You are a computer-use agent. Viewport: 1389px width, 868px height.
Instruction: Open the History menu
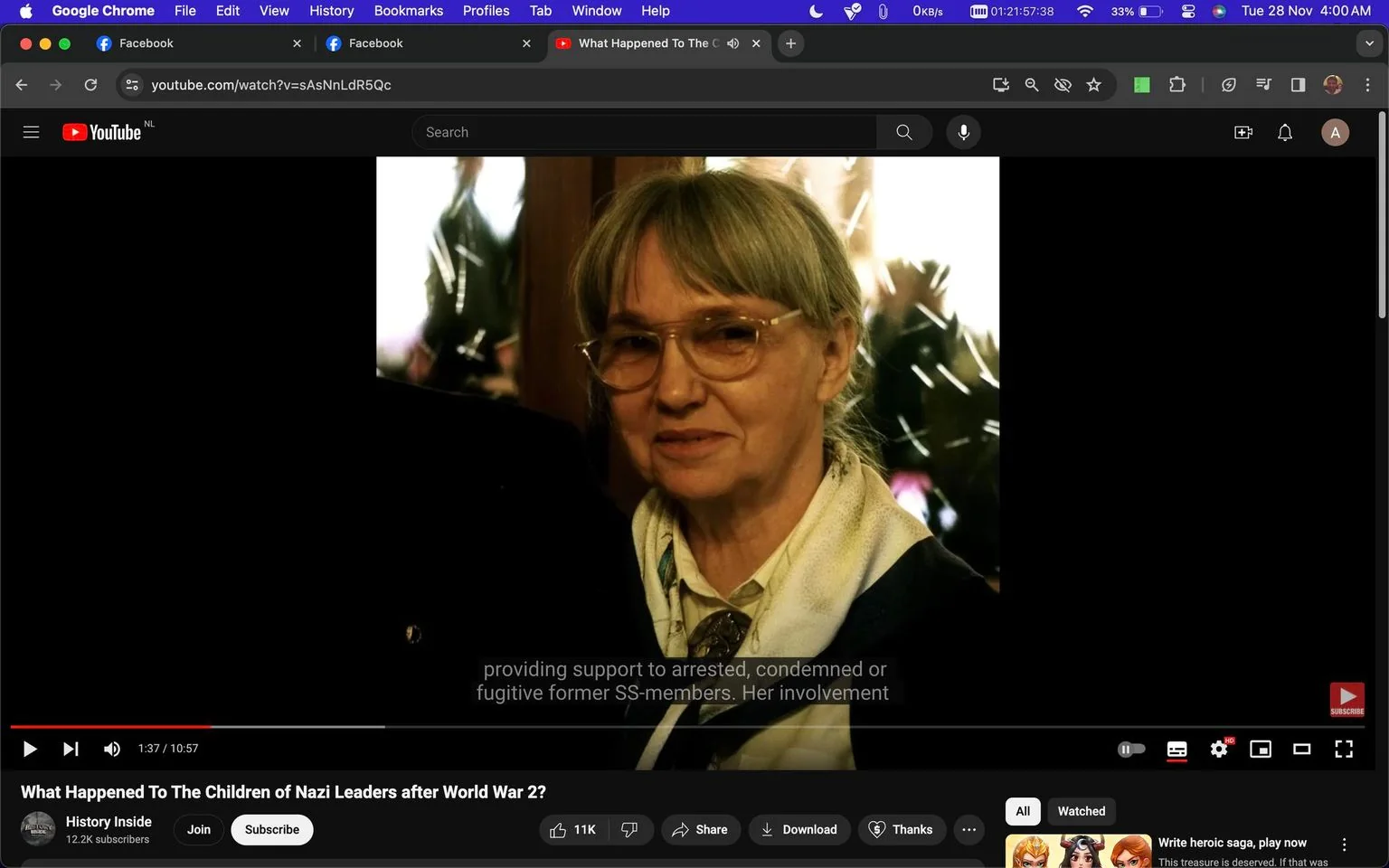[331, 11]
